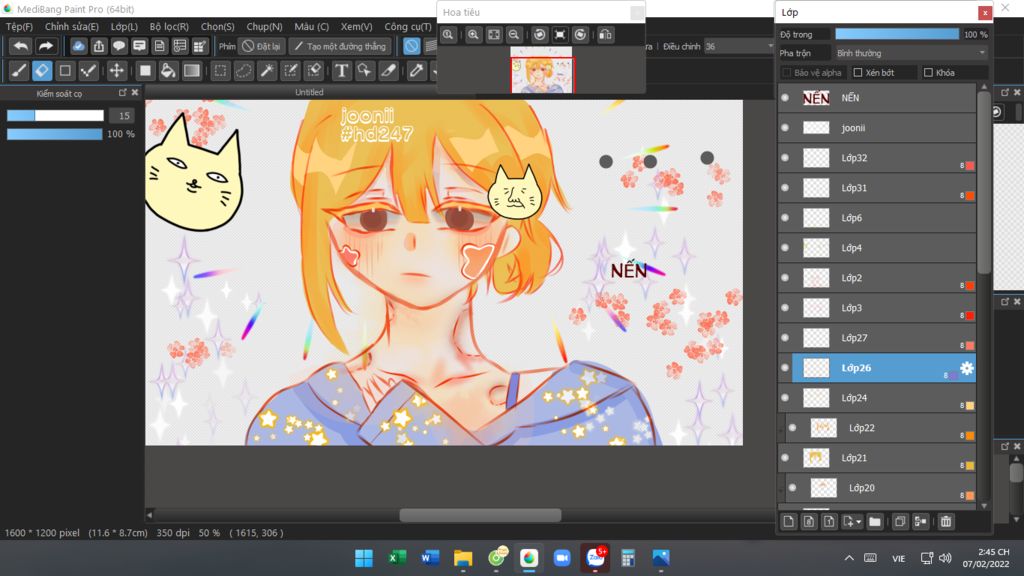Enable the Khóa checkbox
The height and width of the screenshot is (576, 1024).
pyautogui.click(x=928, y=72)
